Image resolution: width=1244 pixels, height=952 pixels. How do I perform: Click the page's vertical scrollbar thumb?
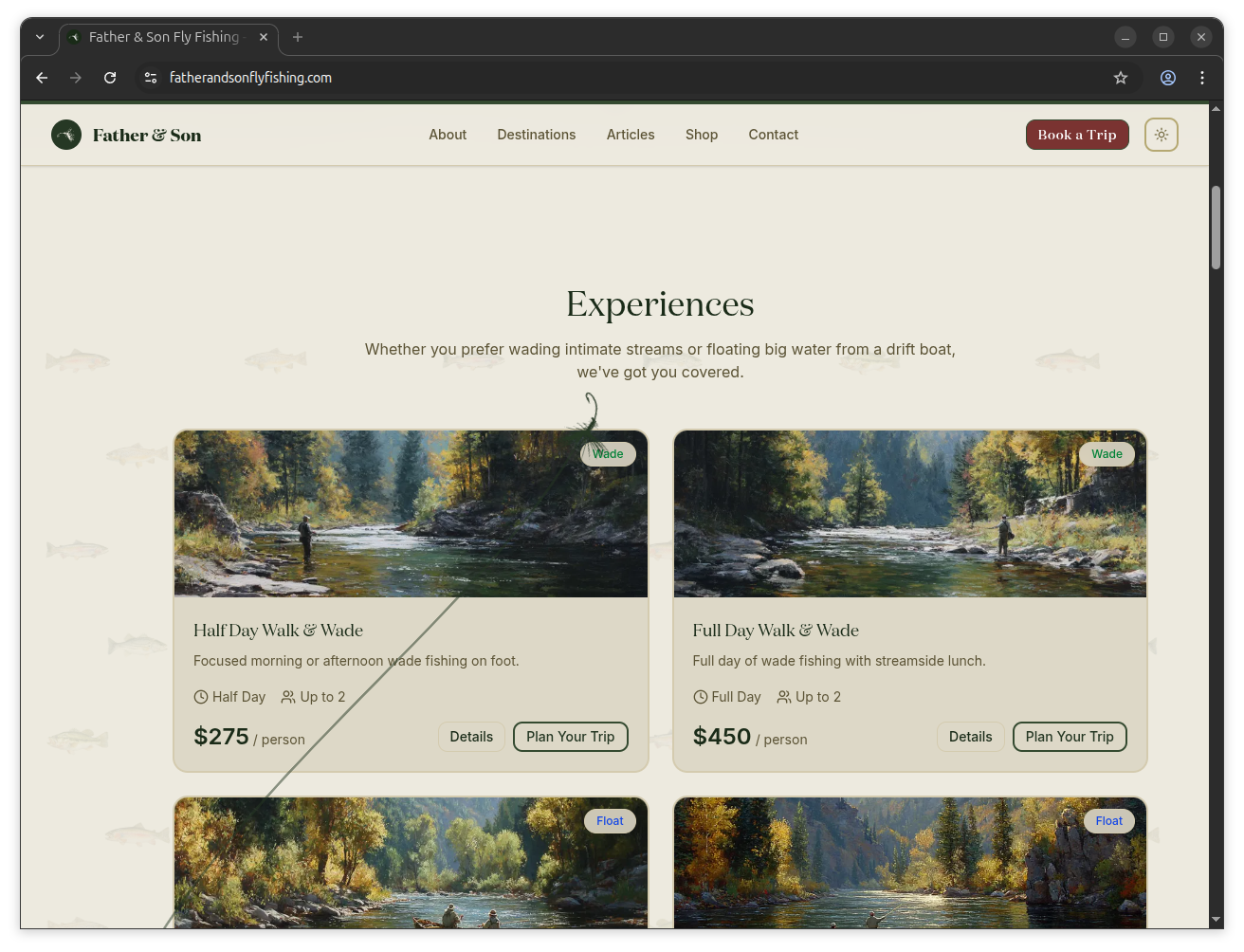point(1216,228)
